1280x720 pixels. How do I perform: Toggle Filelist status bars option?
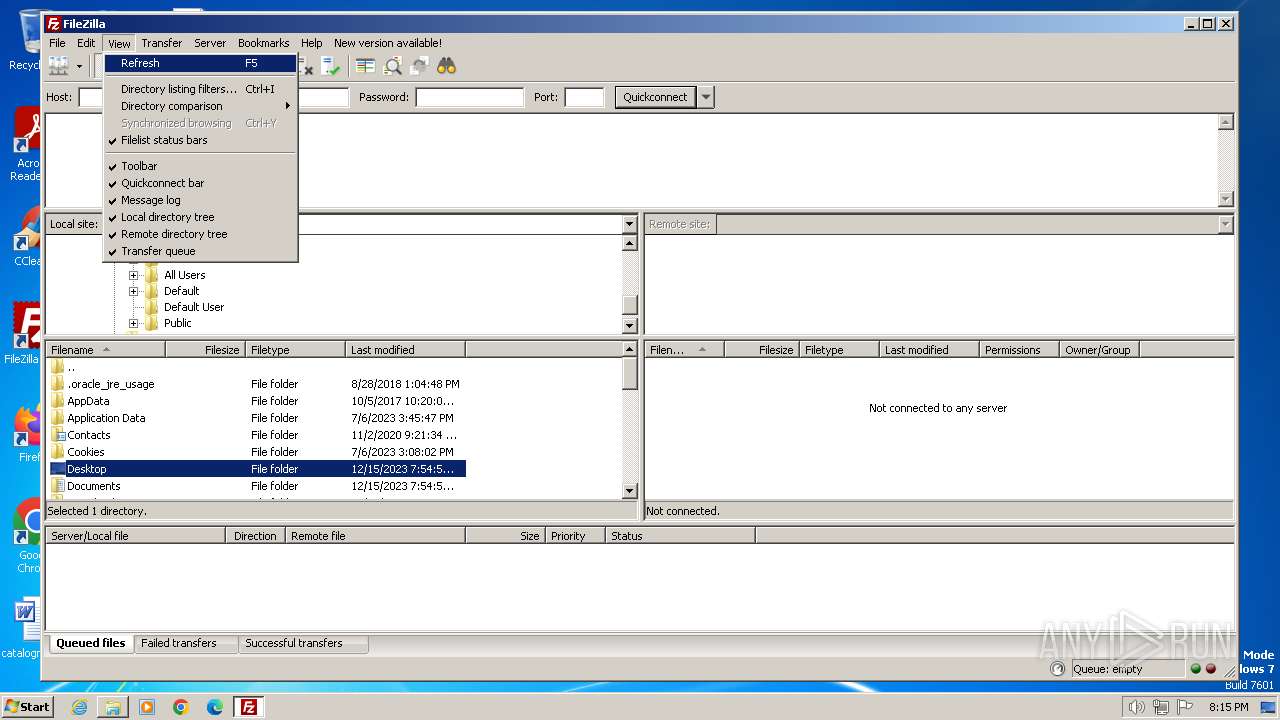point(200,140)
